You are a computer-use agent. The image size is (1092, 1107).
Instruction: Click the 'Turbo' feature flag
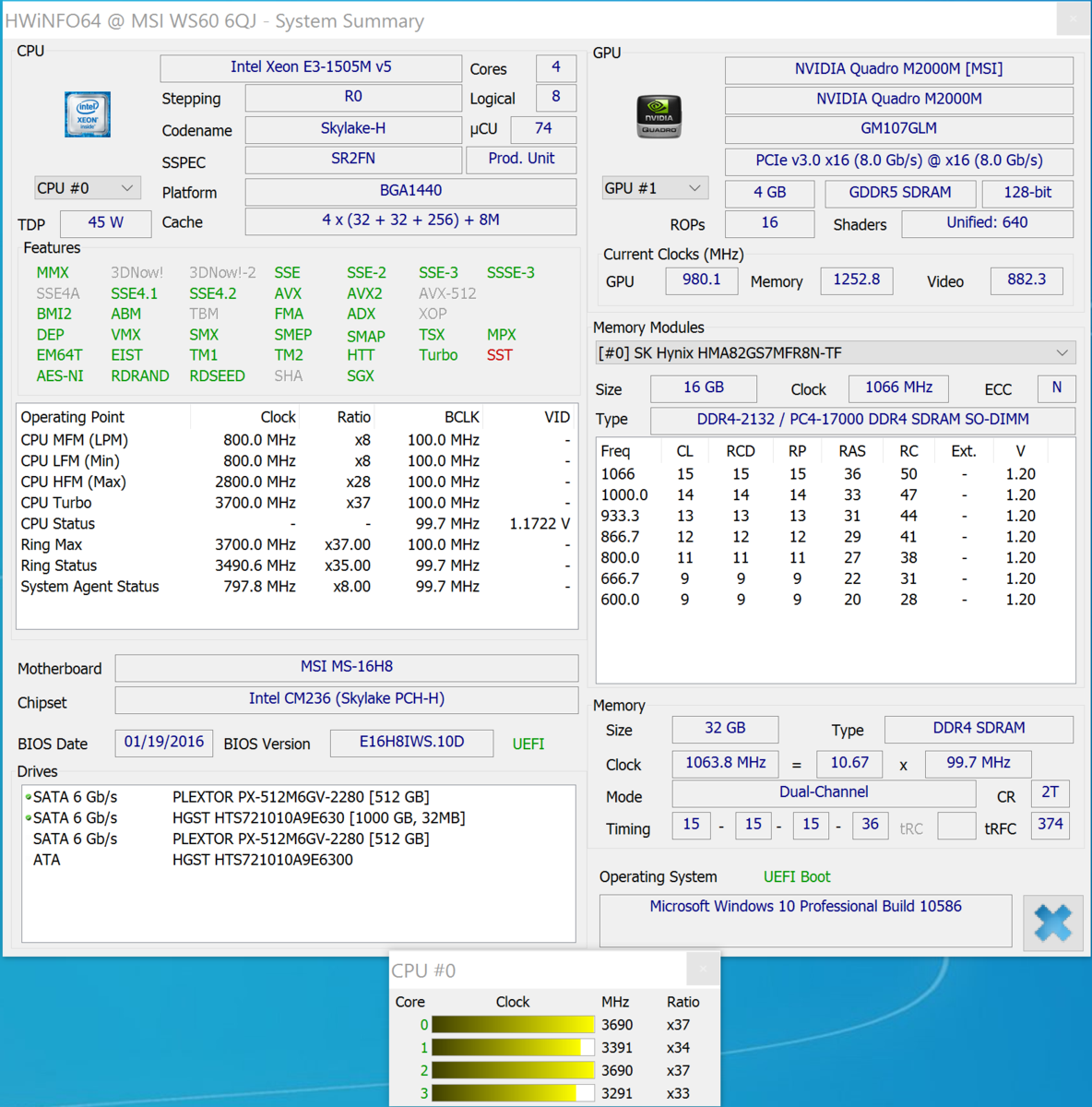[x=438, y=355]
